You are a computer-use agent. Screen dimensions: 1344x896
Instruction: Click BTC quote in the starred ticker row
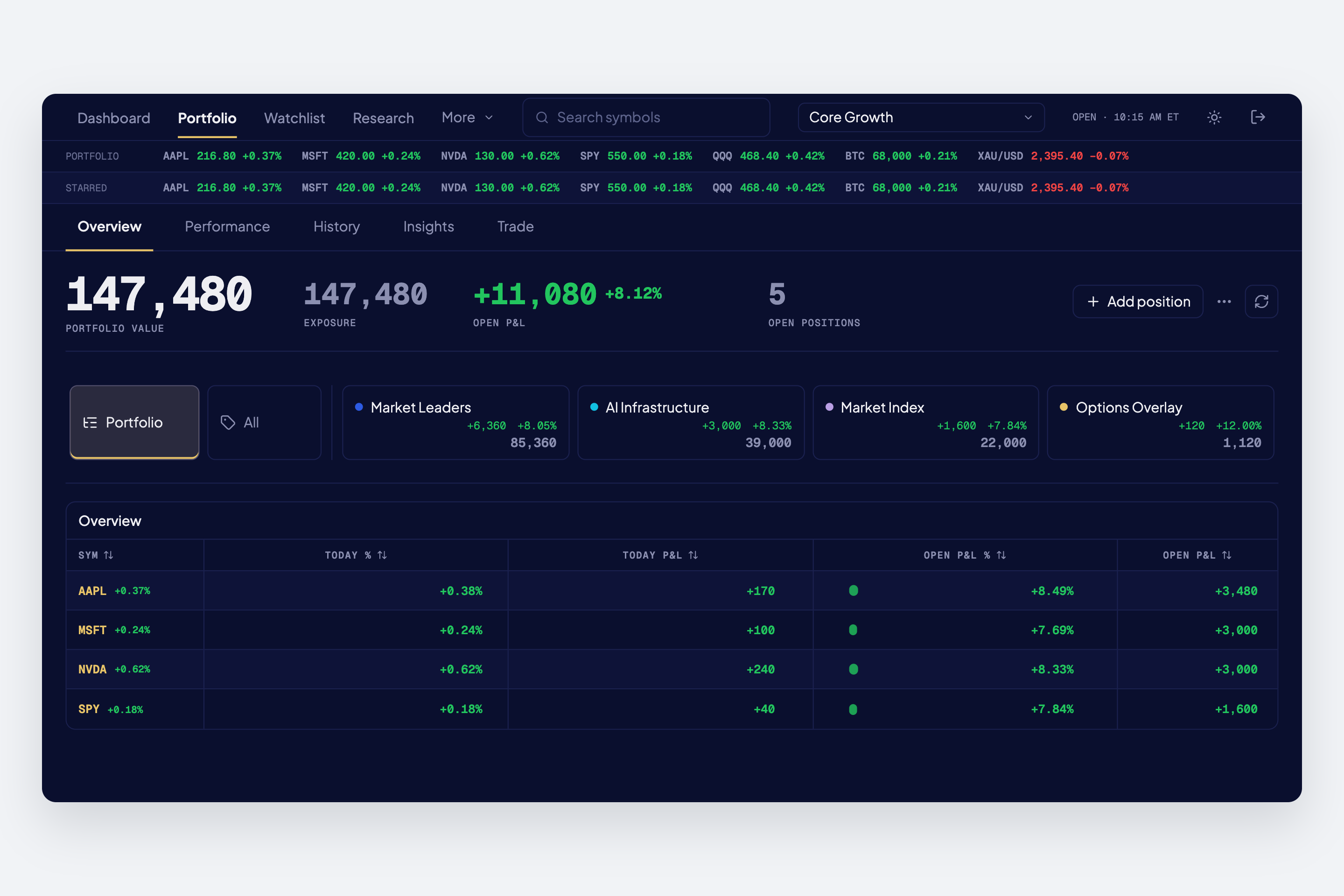901,188
